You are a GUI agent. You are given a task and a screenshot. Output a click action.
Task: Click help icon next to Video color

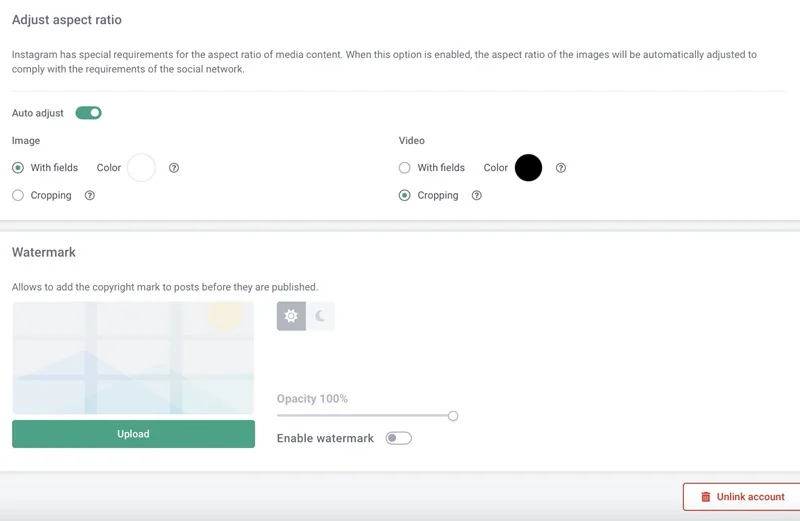point(561,168)
